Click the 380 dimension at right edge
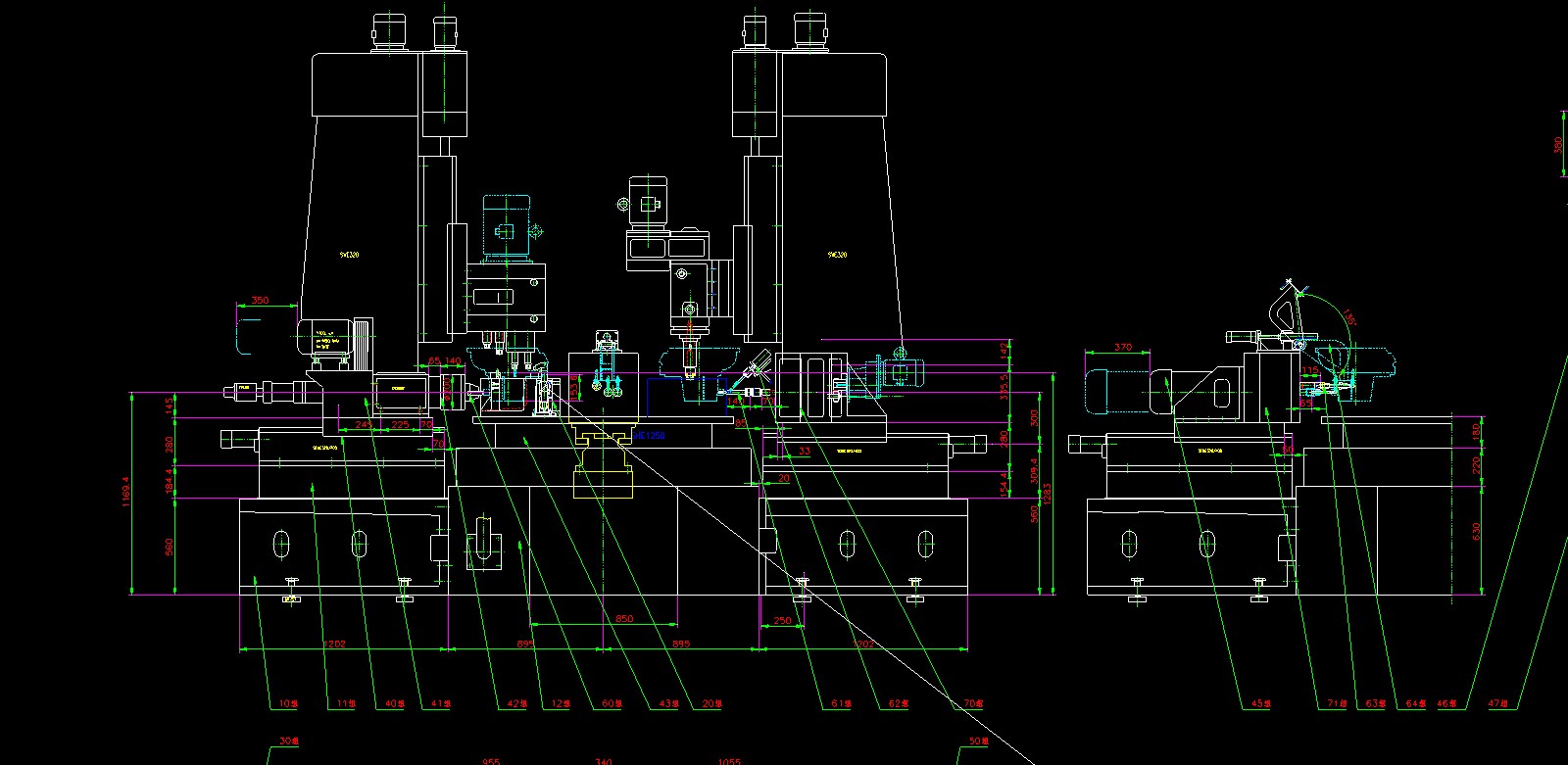Image resolution: width=1568 pixels, height=765 pixels. click(x=1558, y=144)
